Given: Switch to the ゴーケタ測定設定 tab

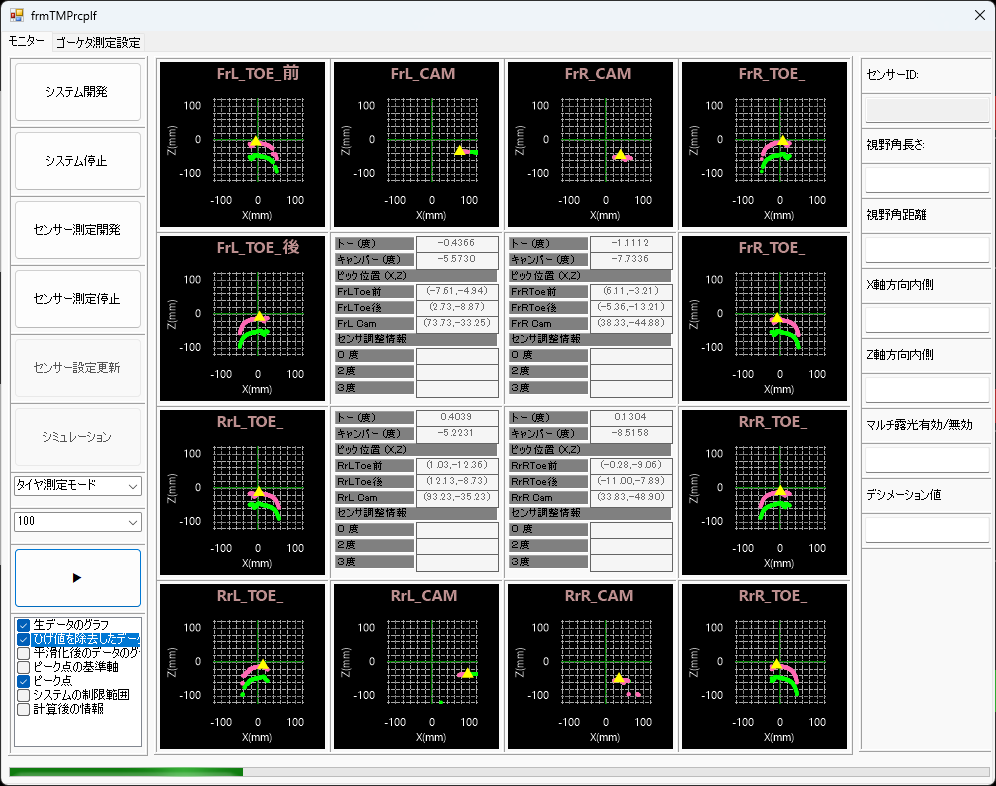Looking at the screenshot, I should (98, 42).
